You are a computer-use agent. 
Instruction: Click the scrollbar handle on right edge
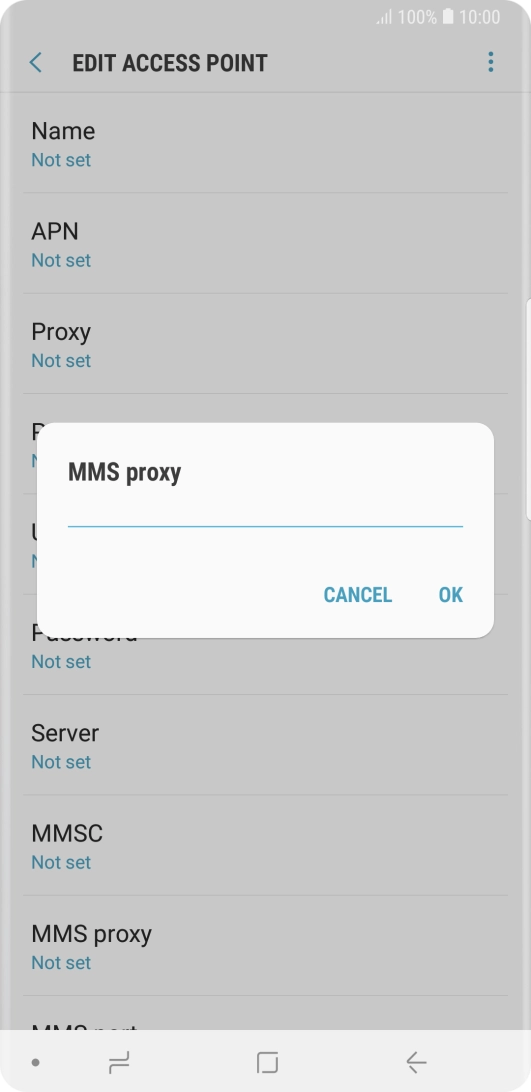click(528, 408)
